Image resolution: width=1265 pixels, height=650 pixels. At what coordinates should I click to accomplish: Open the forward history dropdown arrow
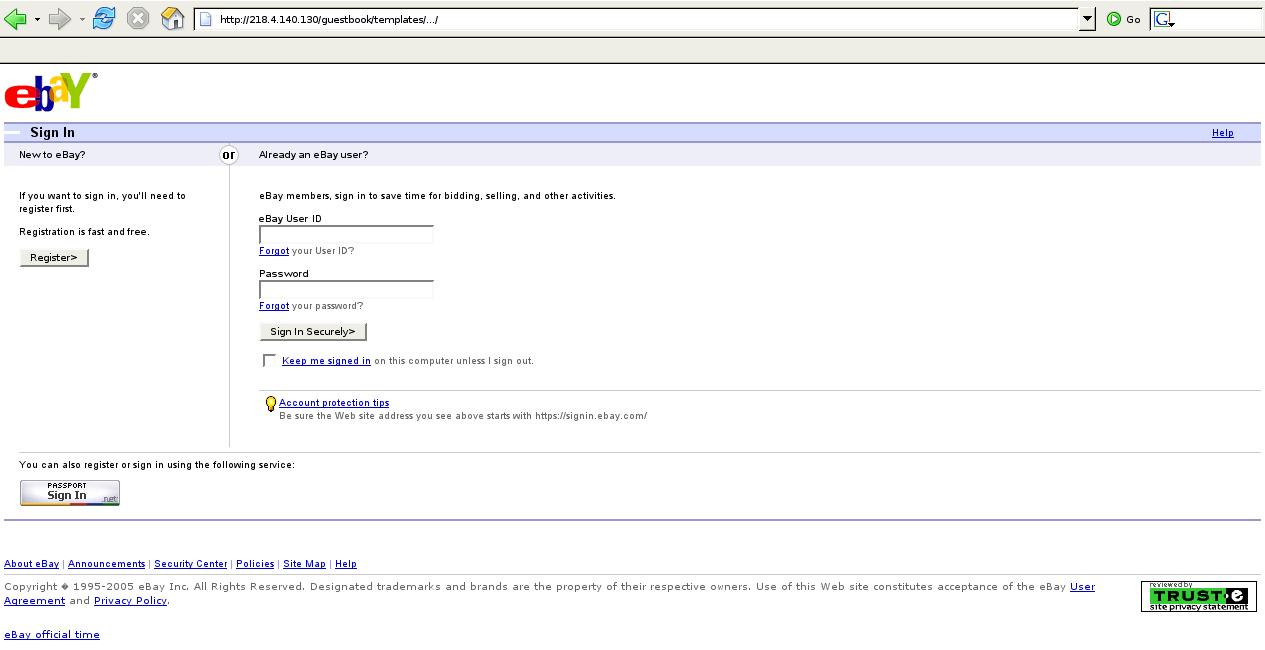pos(82,19)
